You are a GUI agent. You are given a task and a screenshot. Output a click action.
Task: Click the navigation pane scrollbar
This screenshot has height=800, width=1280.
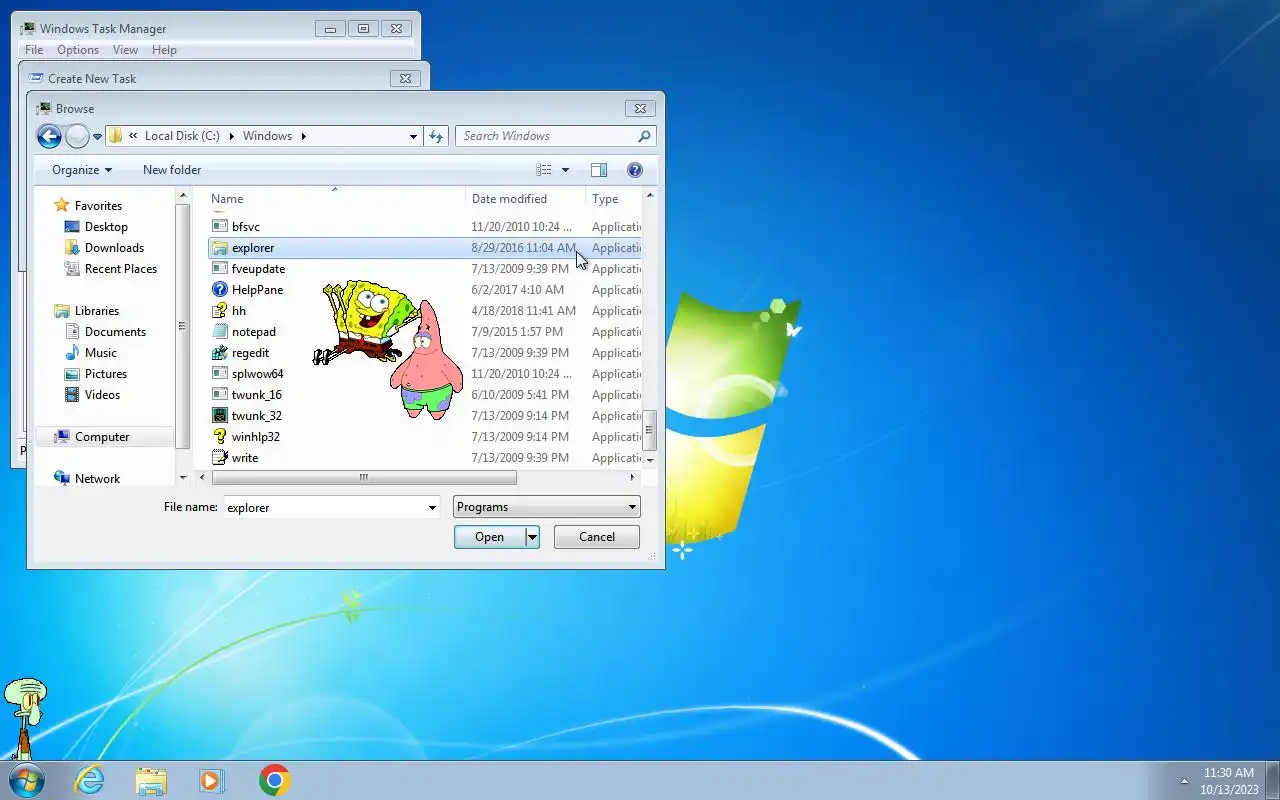[182, 325]
